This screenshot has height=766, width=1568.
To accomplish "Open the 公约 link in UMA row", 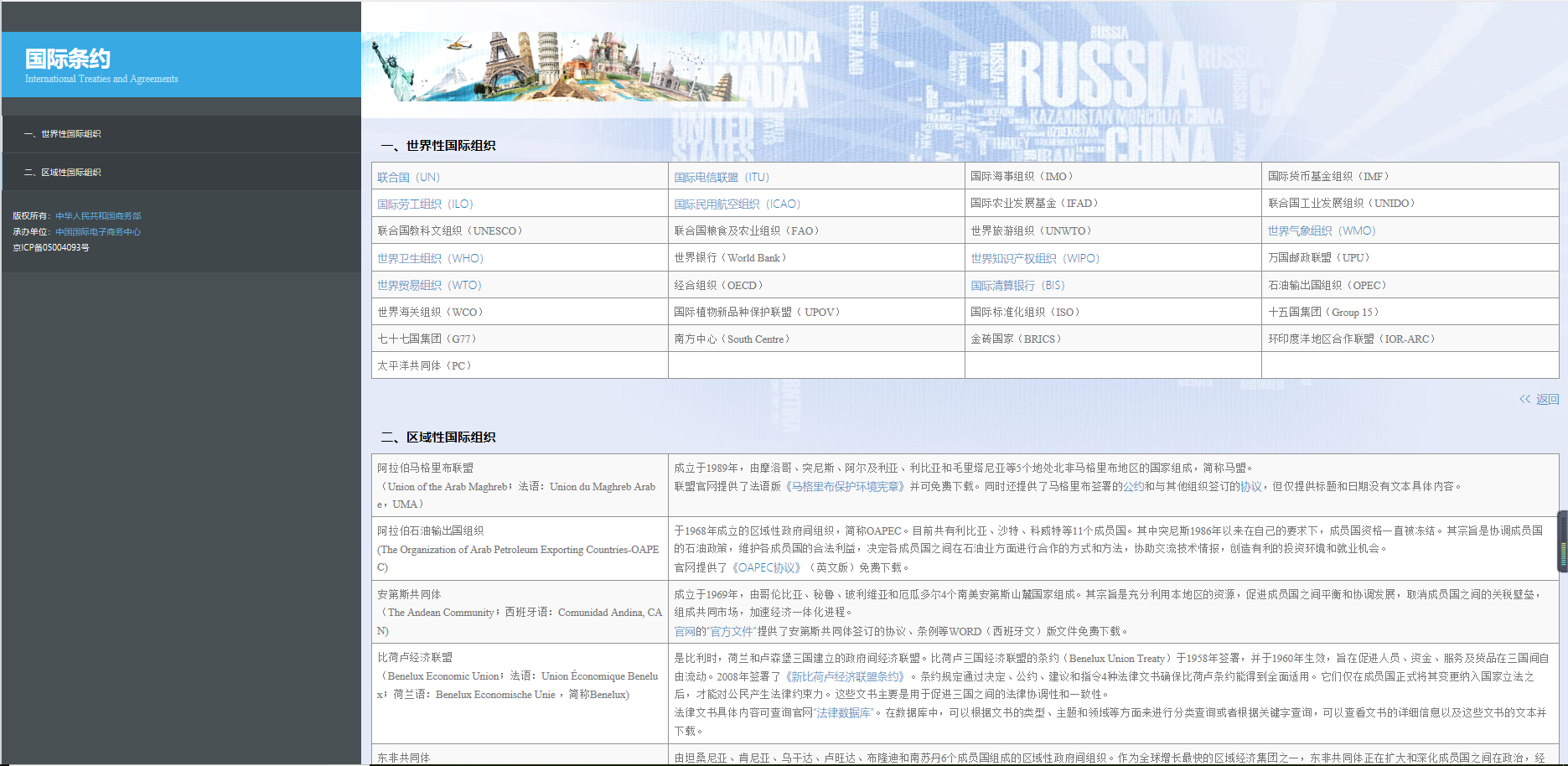I will pyautogui.click(x=1134, y=487).
